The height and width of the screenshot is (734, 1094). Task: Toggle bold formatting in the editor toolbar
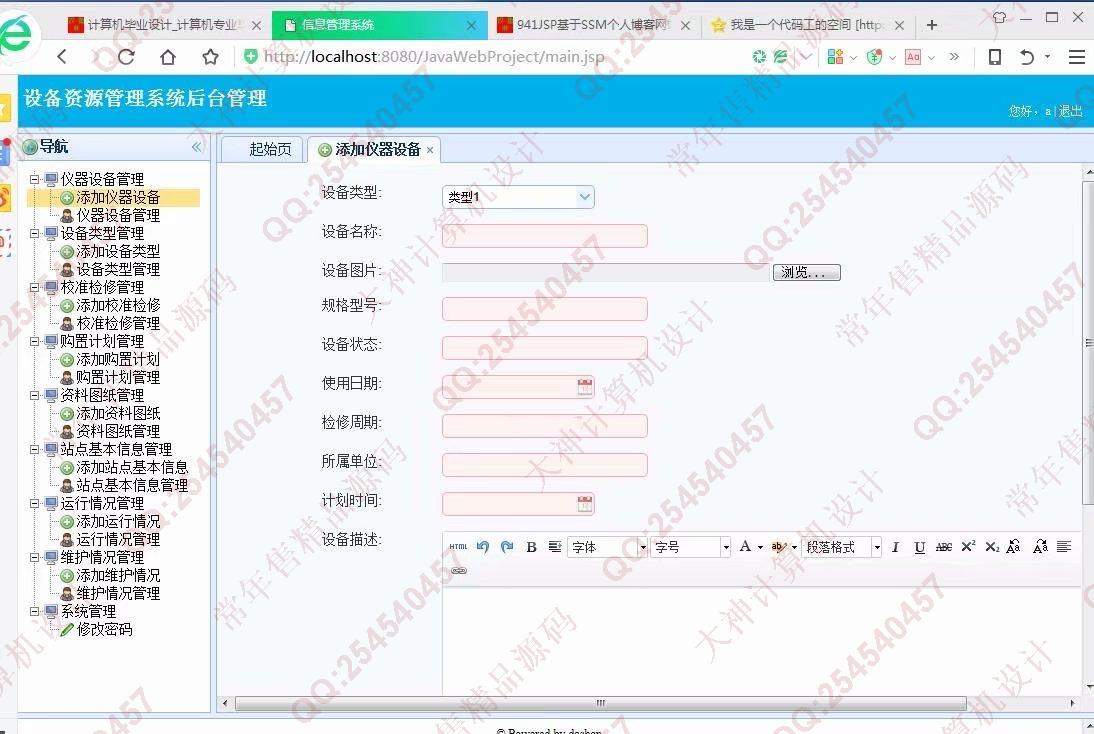pyautogui.click(x=531, y=547)
